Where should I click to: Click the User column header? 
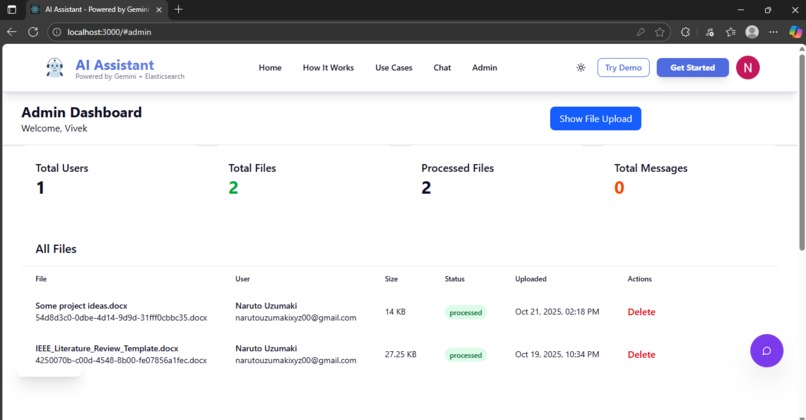pyautogui.click(x=243, y=279)
